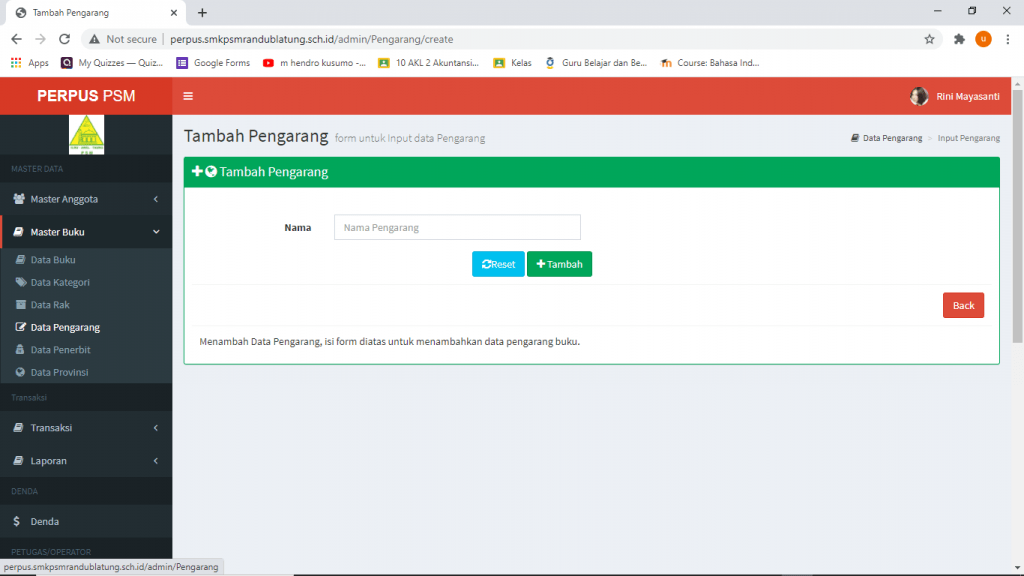Click the browser forward arrow
1024x576 pixels.
click(x=40, y=39)
